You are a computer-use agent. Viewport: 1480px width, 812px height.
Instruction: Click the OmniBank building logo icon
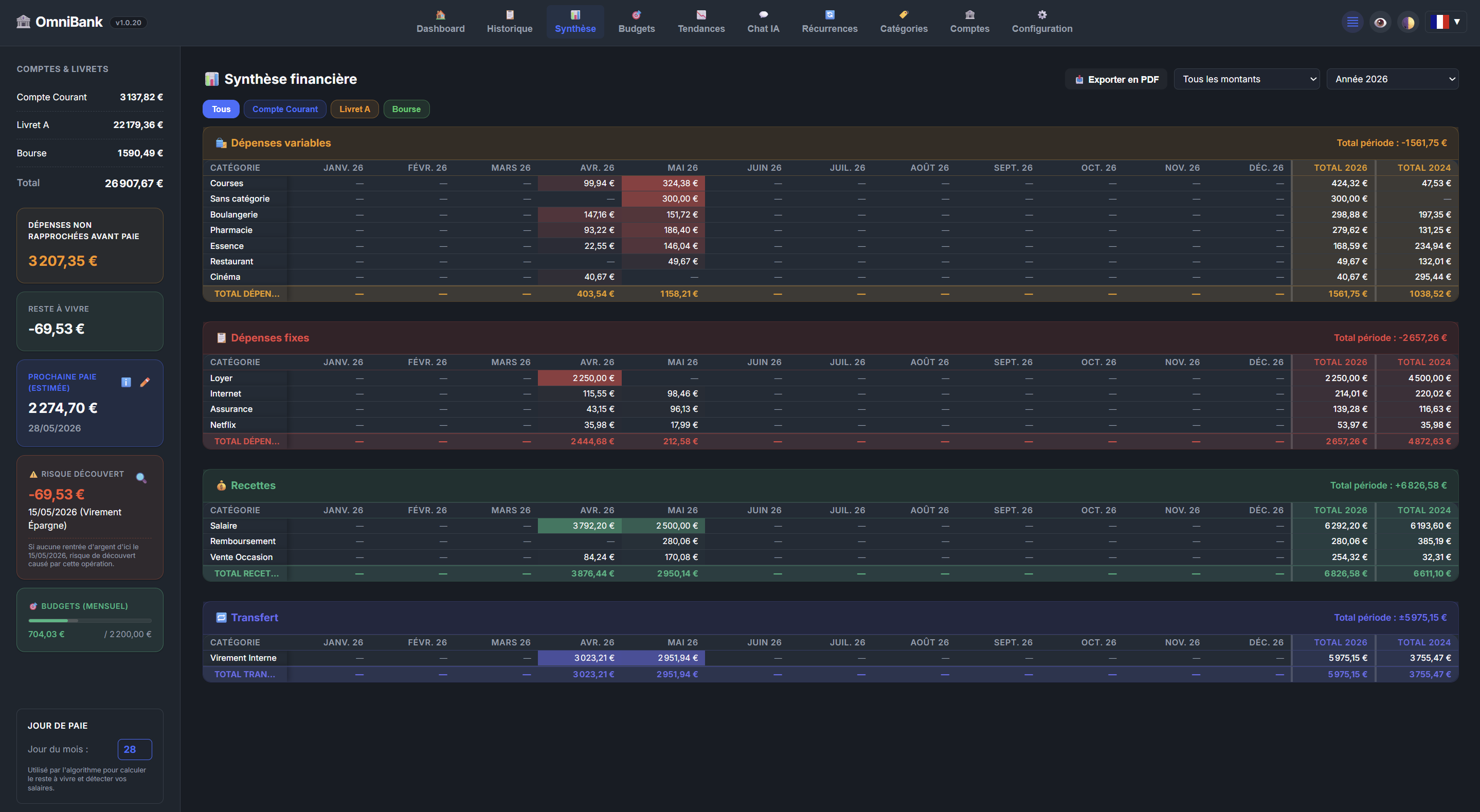tap(23, 22)
